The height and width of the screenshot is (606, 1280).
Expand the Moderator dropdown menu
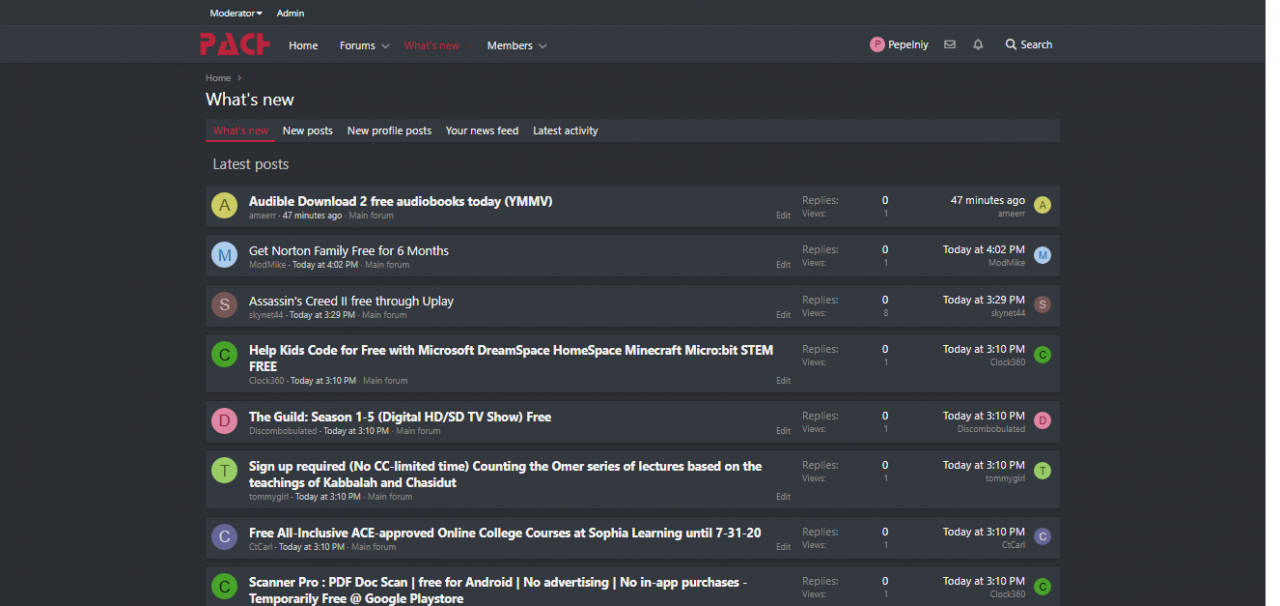(x=236, y=14)
